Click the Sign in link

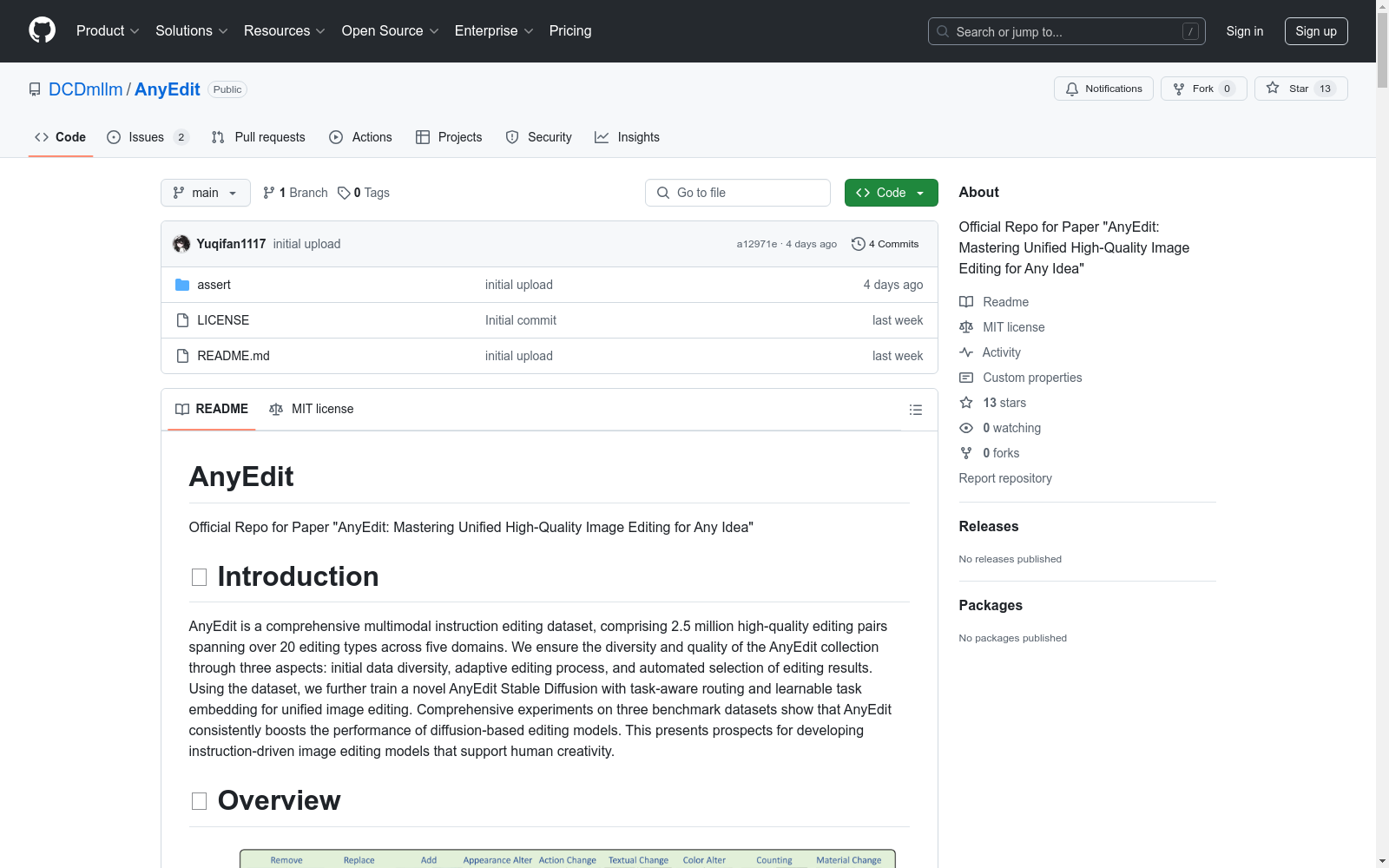pyautogui.click(x=1245, y=31)
